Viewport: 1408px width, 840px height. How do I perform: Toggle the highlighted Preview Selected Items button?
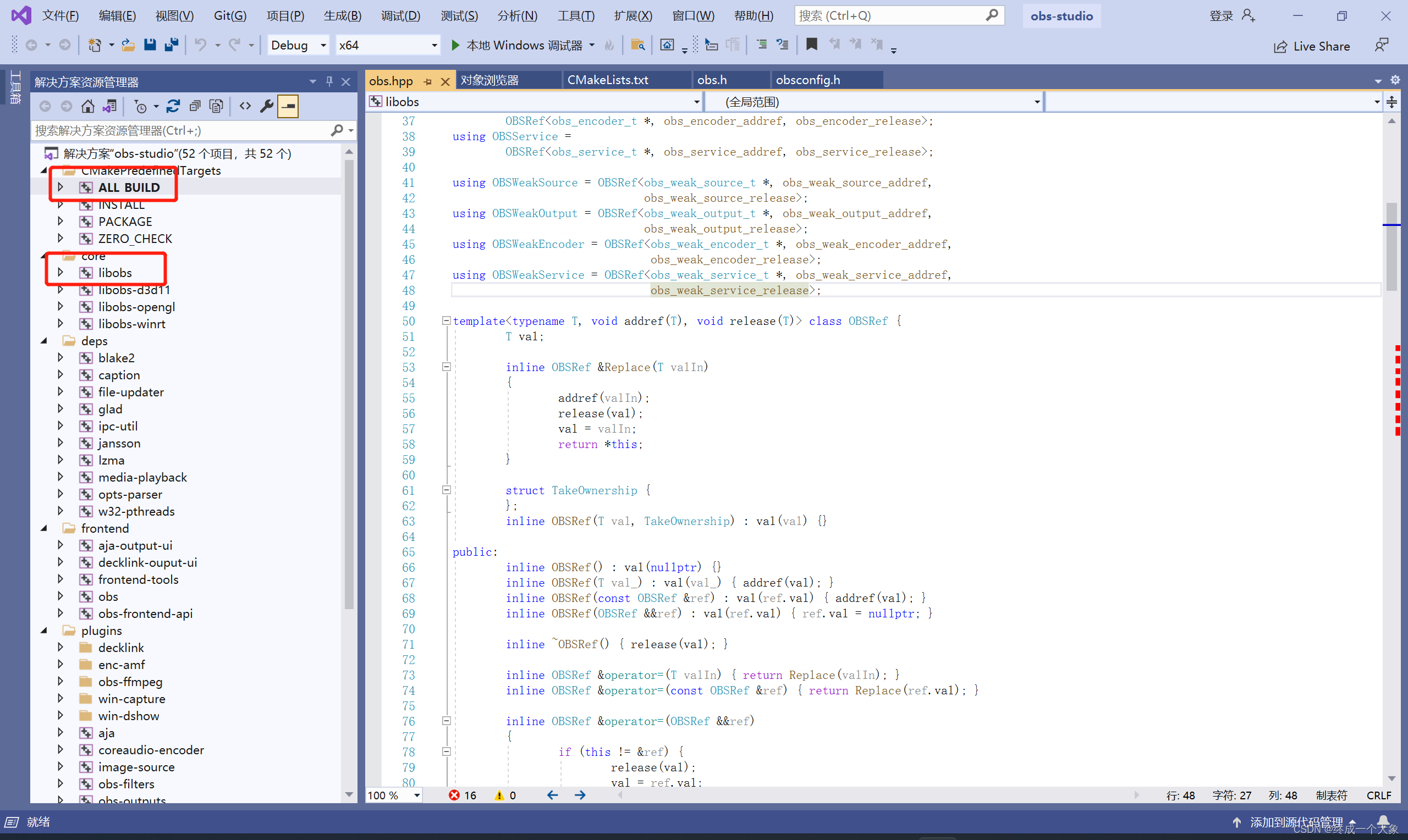click(x=288, y=107)
